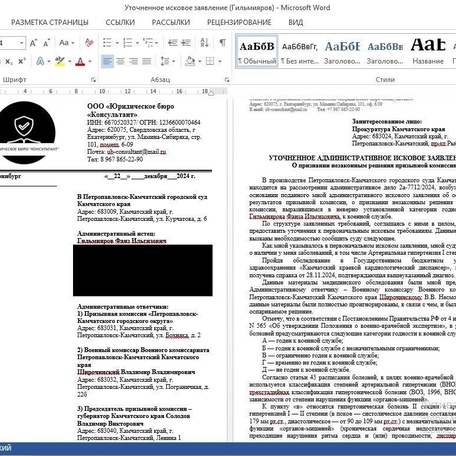456x456 pixels.
Task: Apply bulleted list formatting
Action: click(107, 43)
